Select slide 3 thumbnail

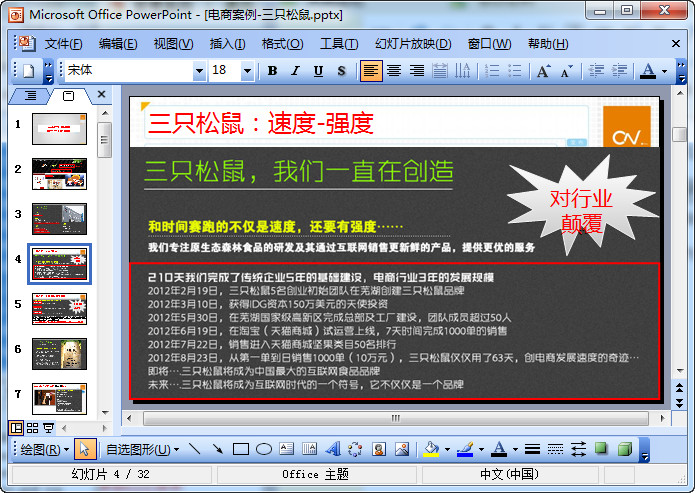click(59, 219)
